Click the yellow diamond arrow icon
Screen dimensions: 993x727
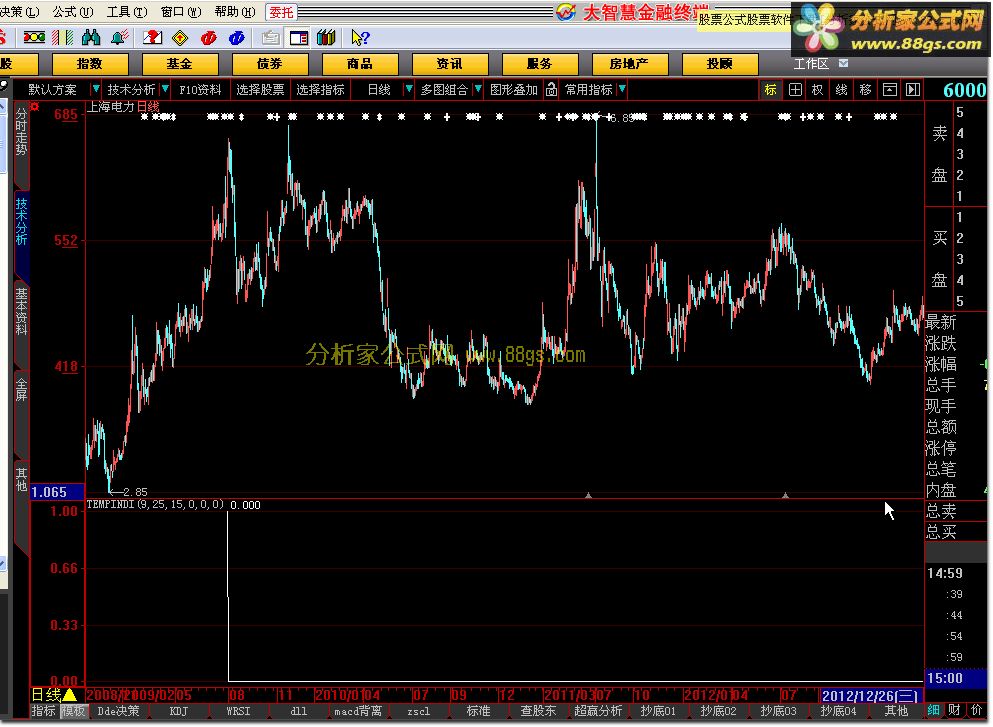click(180, 38)
